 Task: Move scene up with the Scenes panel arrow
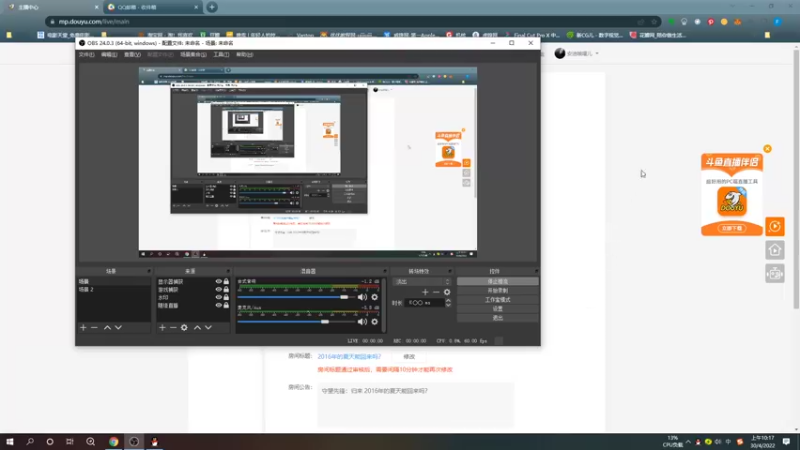pos(107,328)
